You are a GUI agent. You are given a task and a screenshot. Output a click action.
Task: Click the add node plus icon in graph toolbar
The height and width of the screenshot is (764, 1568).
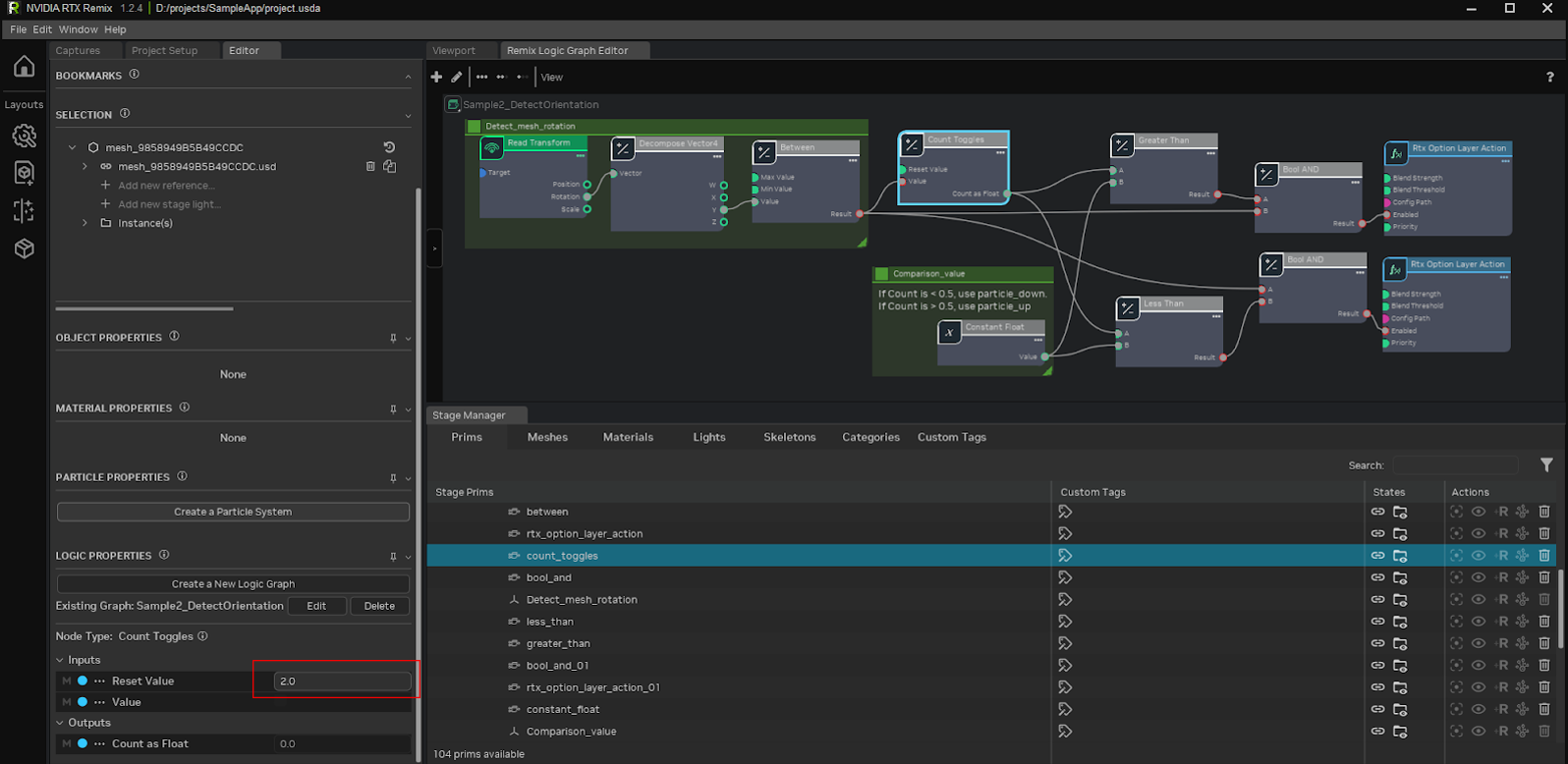point(437,77)
